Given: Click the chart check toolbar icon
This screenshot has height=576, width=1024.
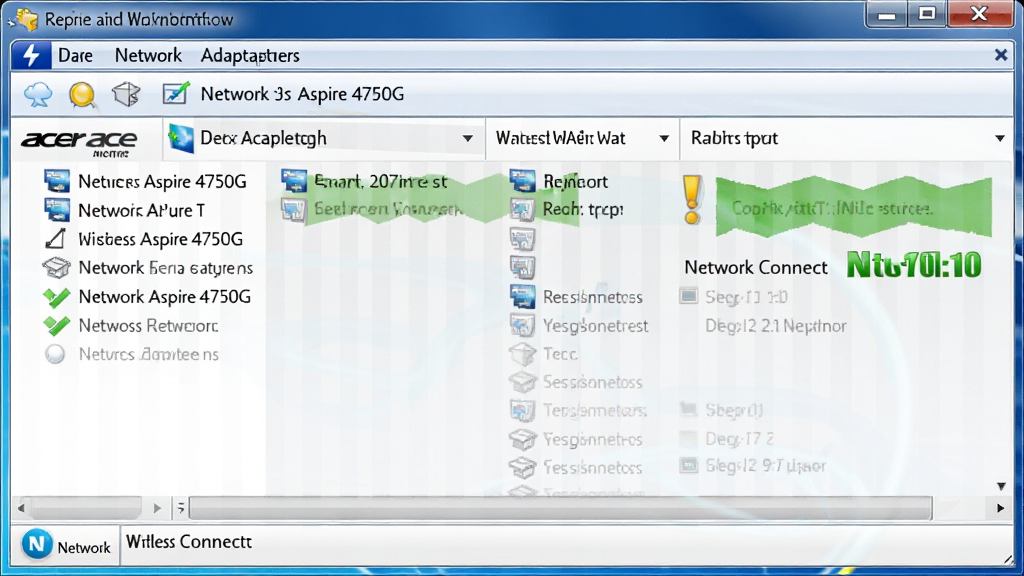Looking at the screenshot, I should (176, 93).
